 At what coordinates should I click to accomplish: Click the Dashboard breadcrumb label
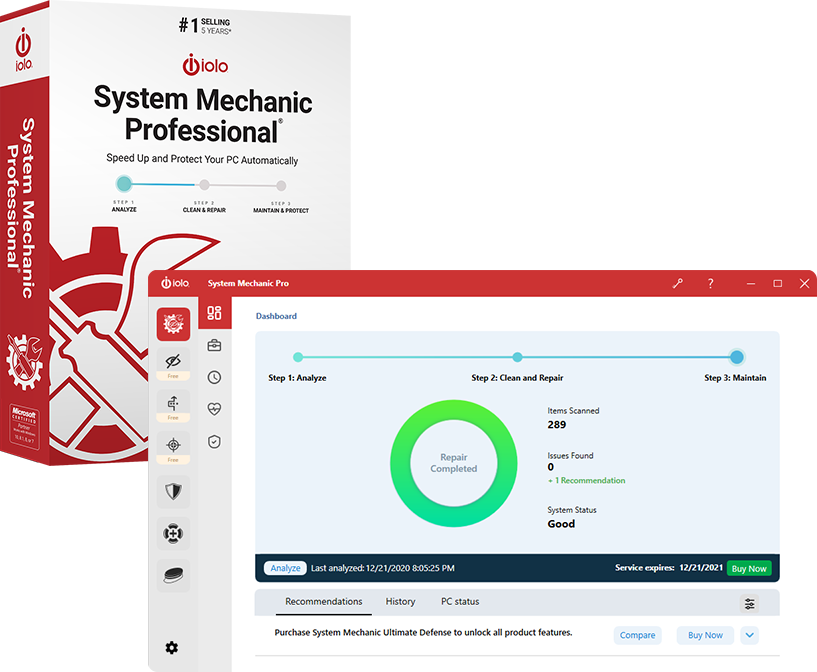[276, 316]
